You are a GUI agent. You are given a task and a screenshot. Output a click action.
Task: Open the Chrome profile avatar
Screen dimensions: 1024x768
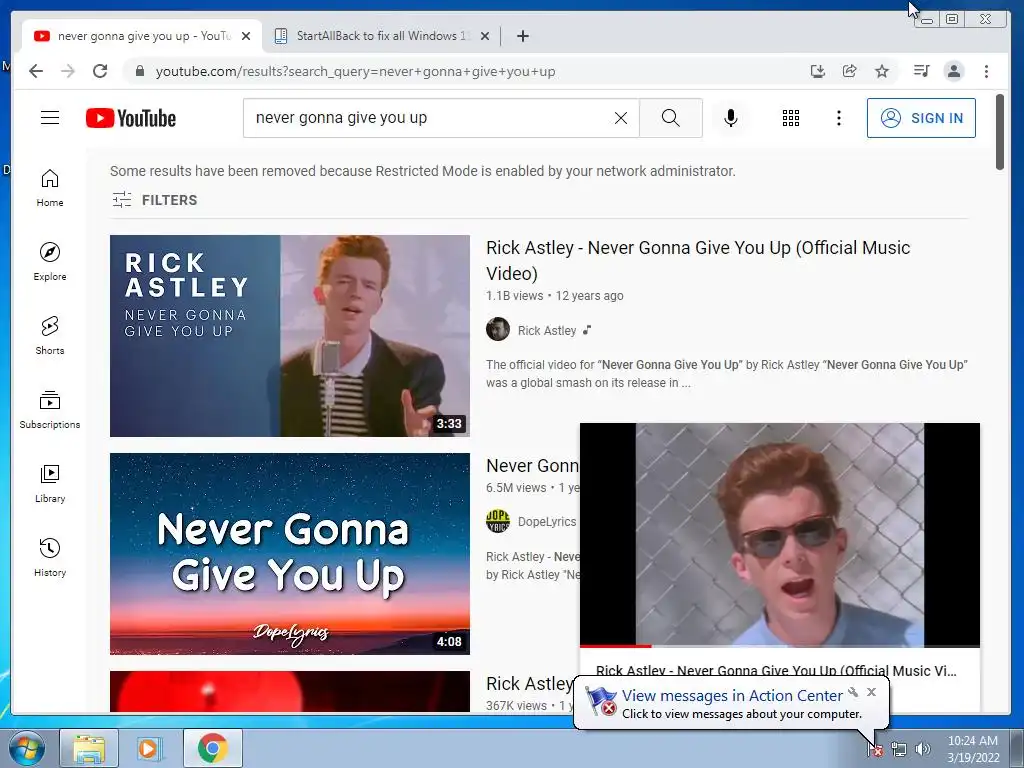[x=953, y=71]
